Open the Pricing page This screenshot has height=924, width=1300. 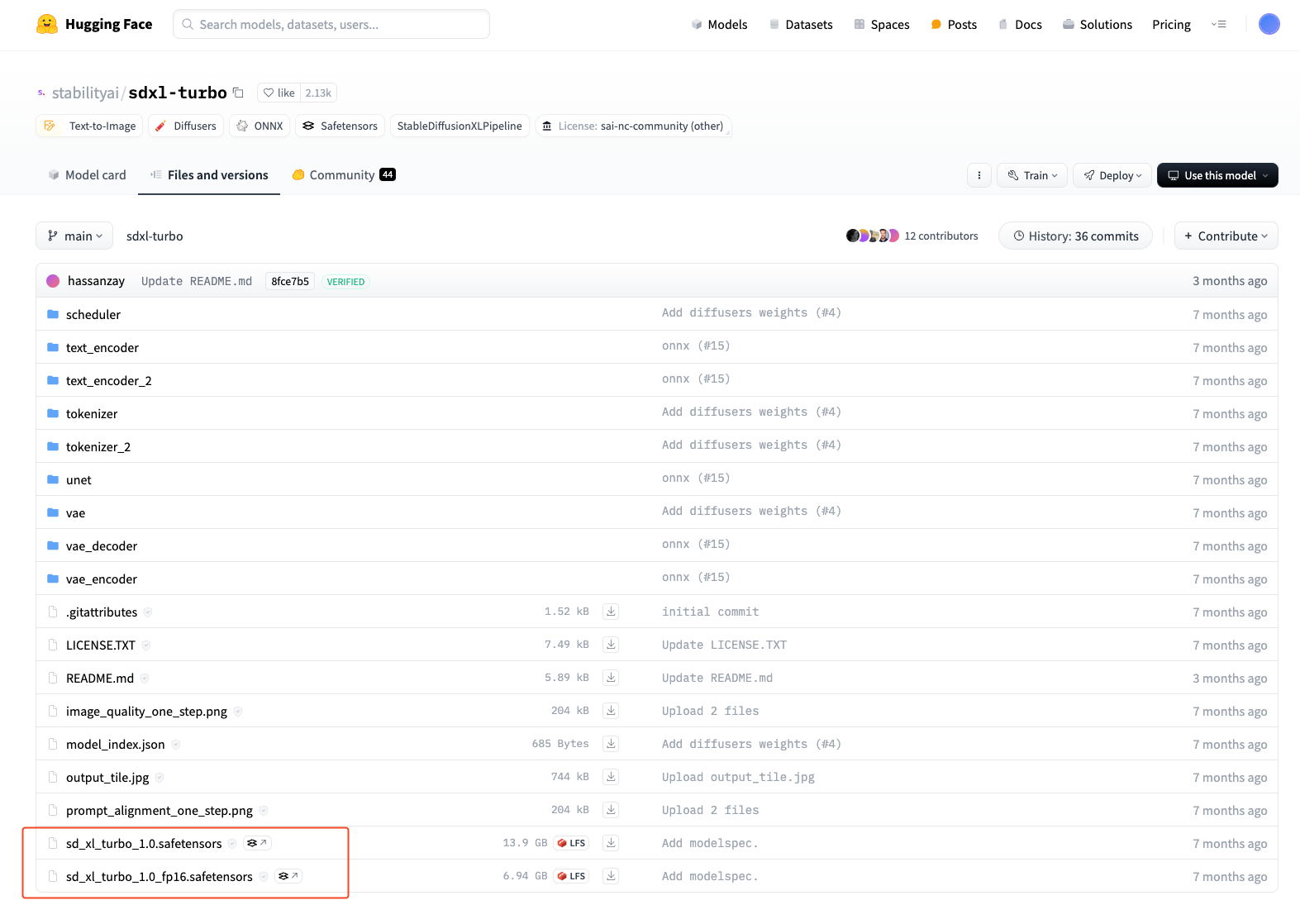(x=1171, y=25)
